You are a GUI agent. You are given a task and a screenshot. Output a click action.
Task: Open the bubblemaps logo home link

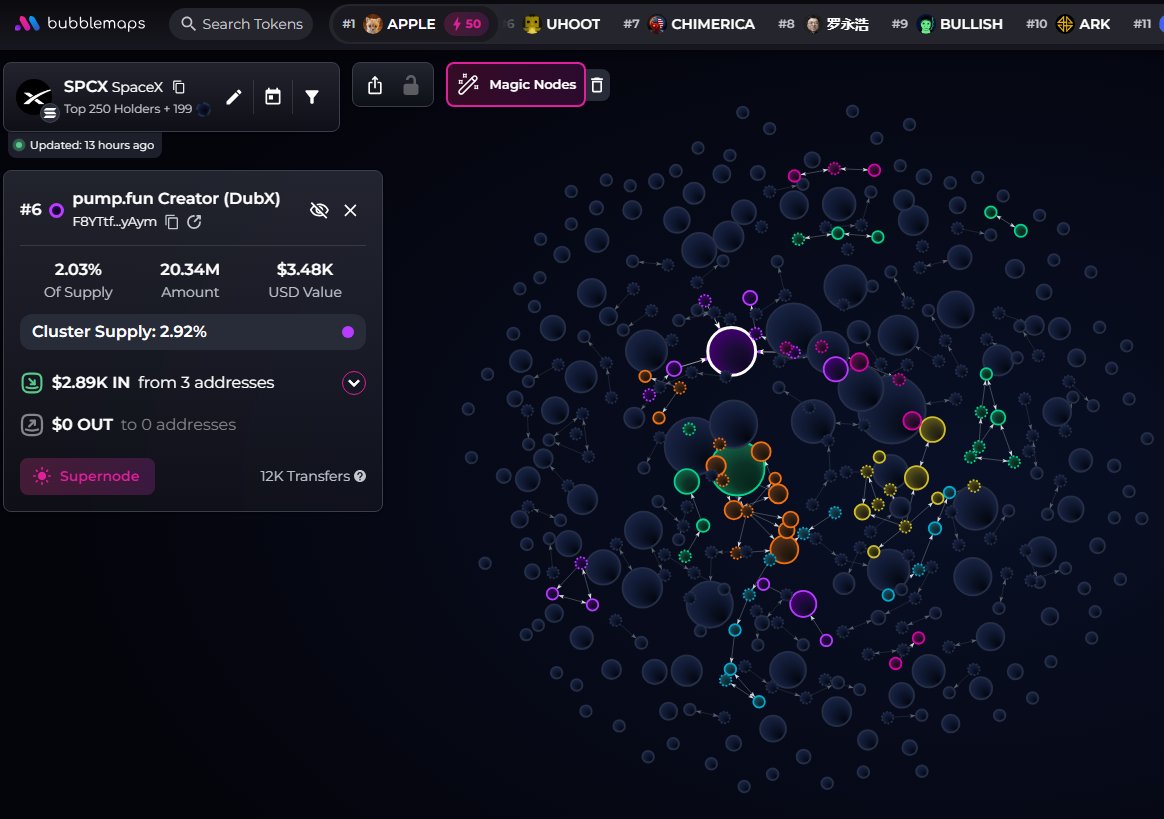point(80,24)
